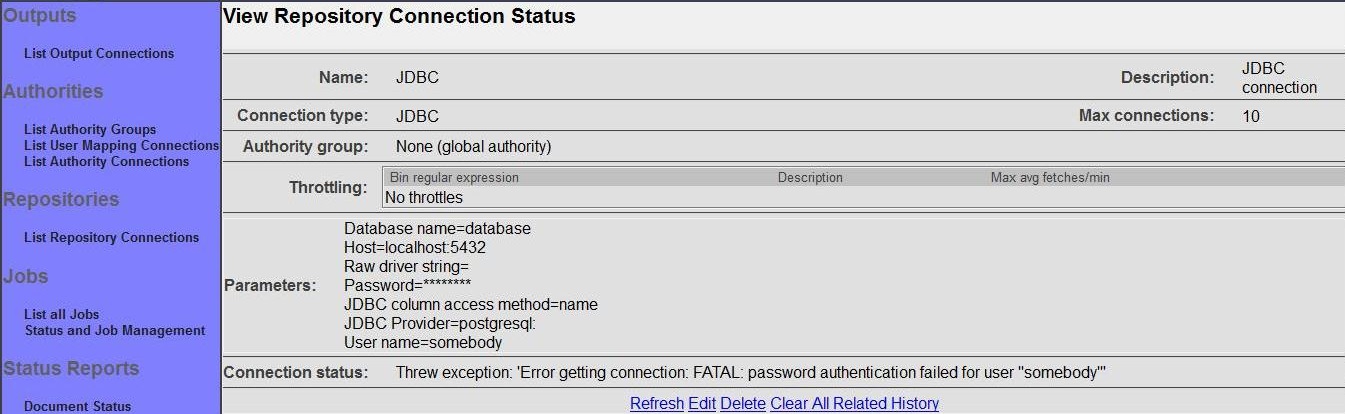Click the Outputs section heading
This screenshot has width=1345, height=414.
pyautogui.click(x=39, y=16)
